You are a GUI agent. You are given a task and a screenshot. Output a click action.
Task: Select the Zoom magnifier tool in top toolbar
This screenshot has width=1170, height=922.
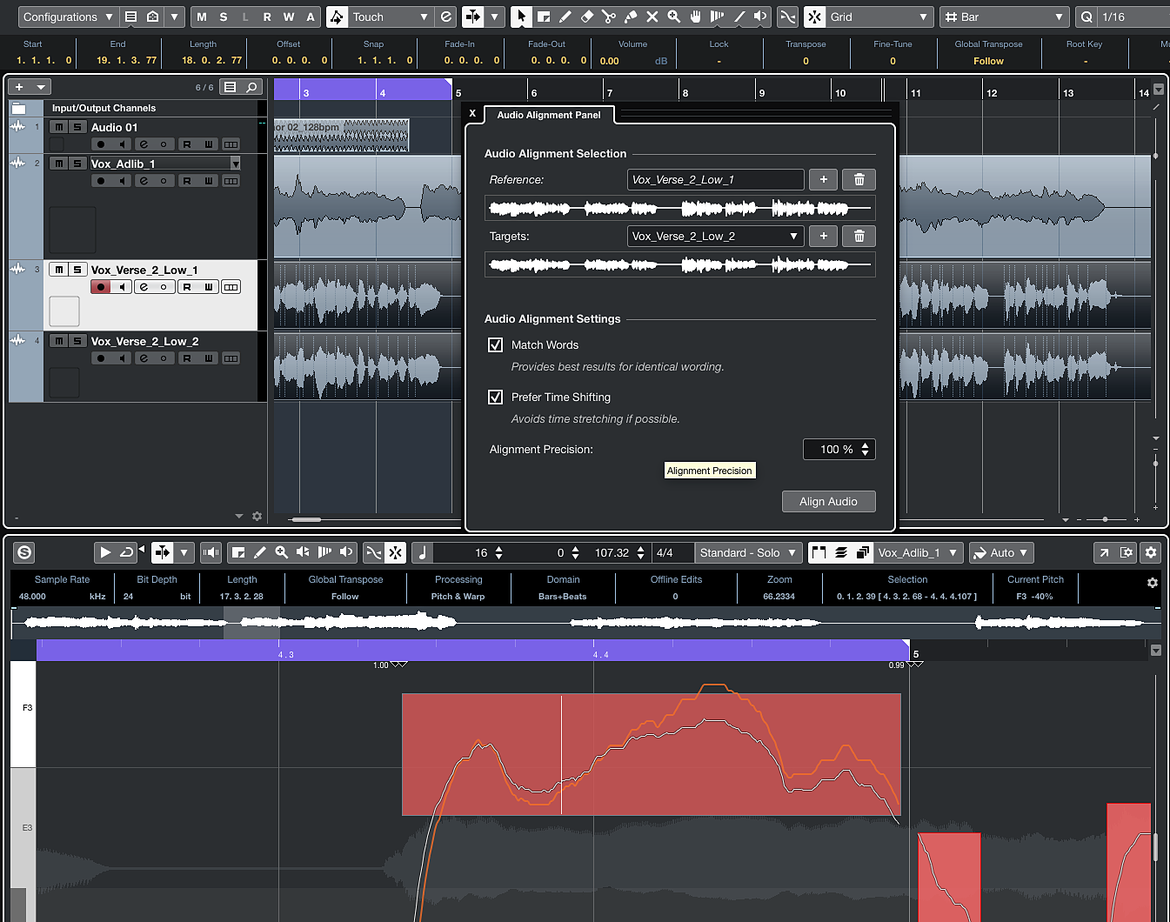674,16
